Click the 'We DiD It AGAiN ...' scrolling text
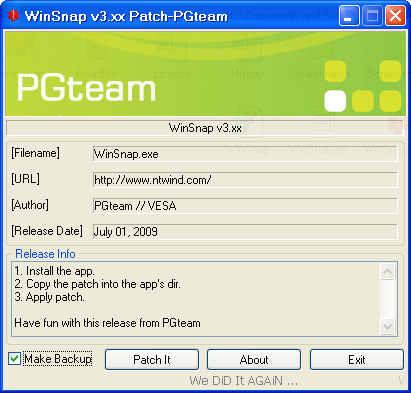The height and width of the screenshot is (393, 411). click(243, 381)
